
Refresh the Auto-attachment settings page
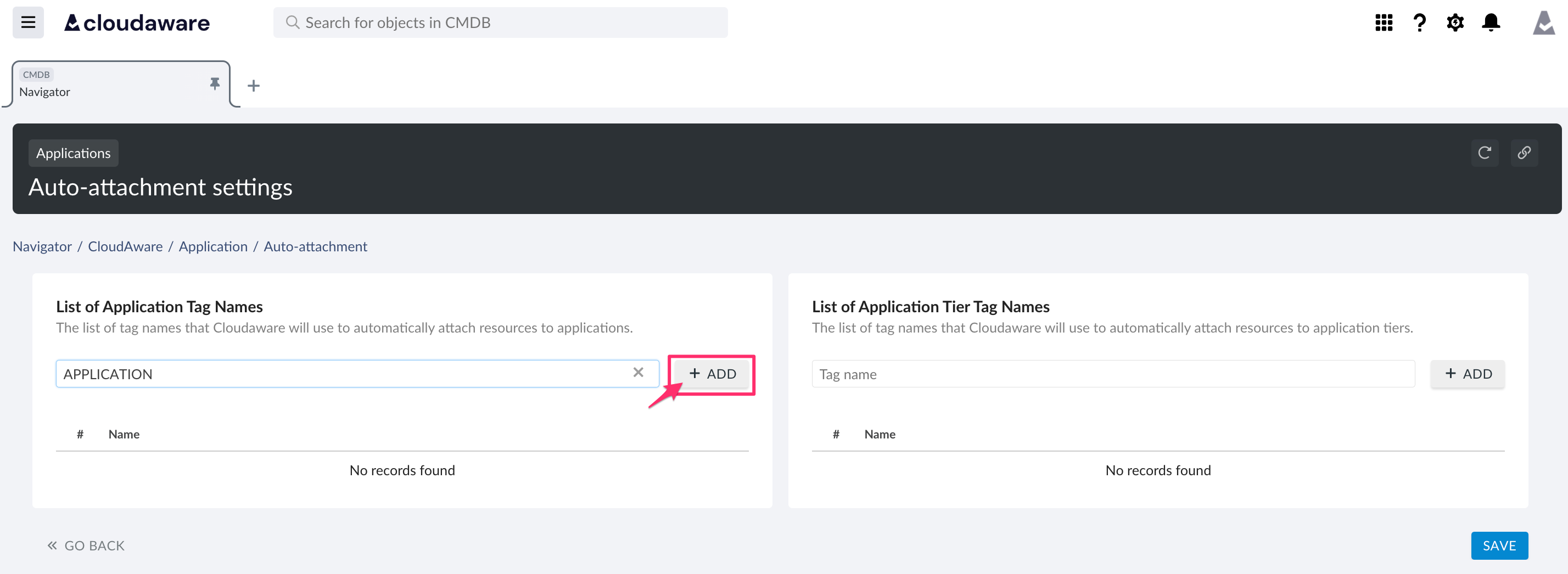(x=1485, y=152)
